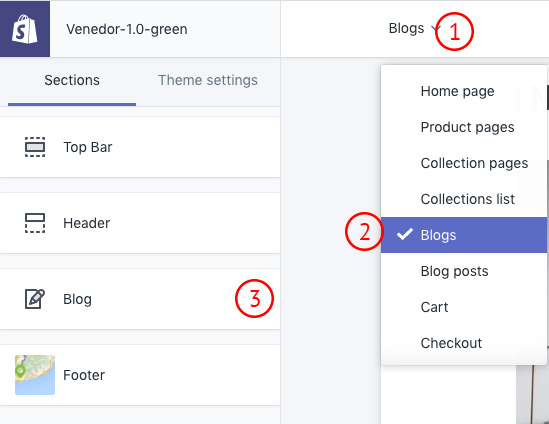Viewport: 549px width, 424px height.
Task: Switch to the Theme settings tab
Action: point(208,80)
